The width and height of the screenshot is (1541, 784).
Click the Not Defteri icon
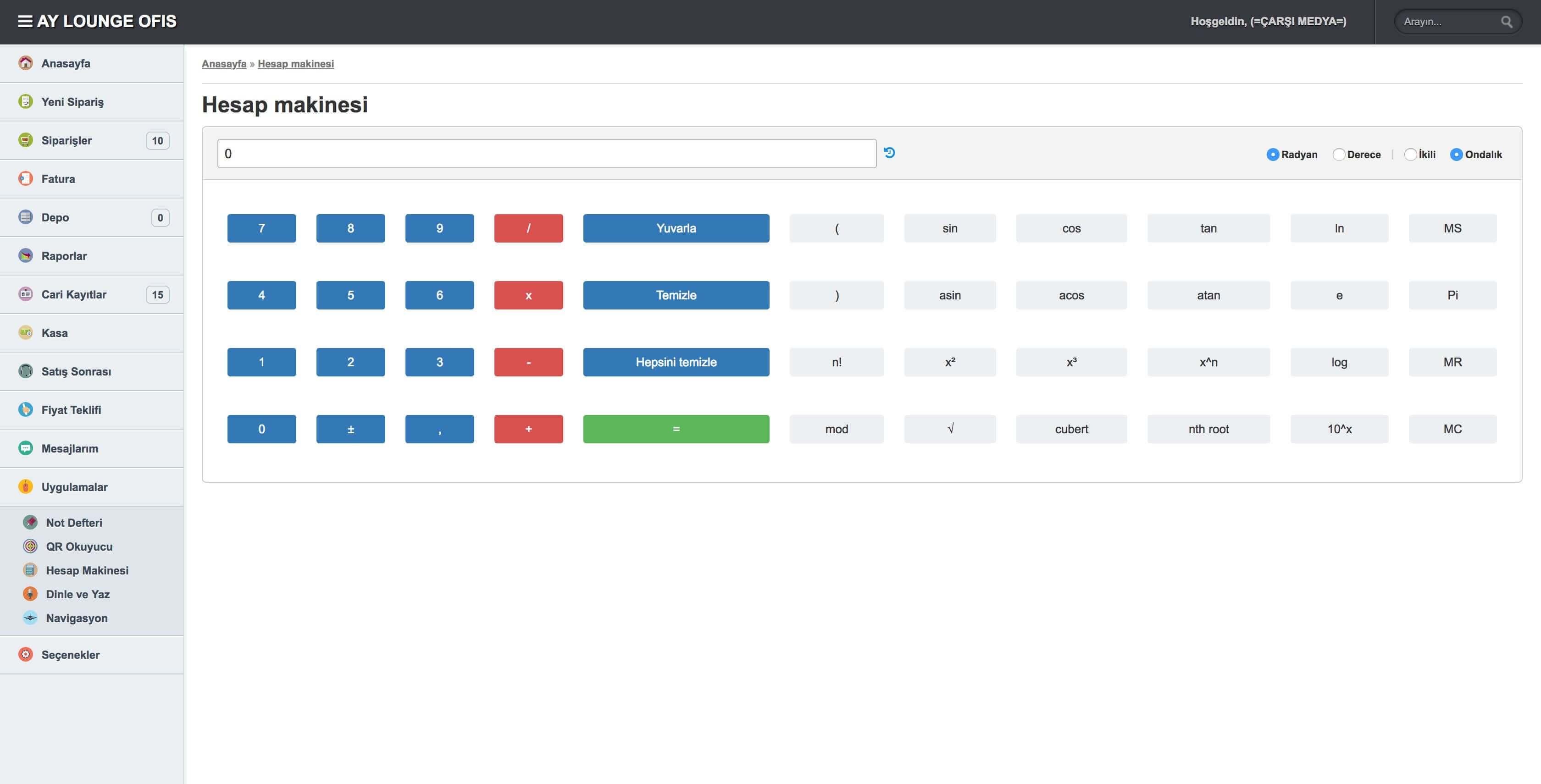click(x=30, y=522)
